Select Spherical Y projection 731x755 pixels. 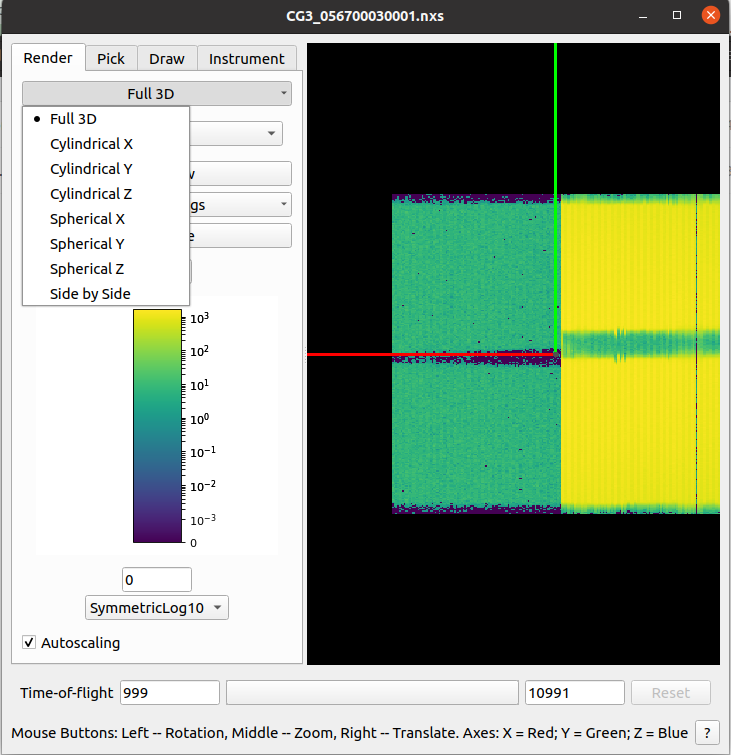pyautogui.click(x=106, y=244)
